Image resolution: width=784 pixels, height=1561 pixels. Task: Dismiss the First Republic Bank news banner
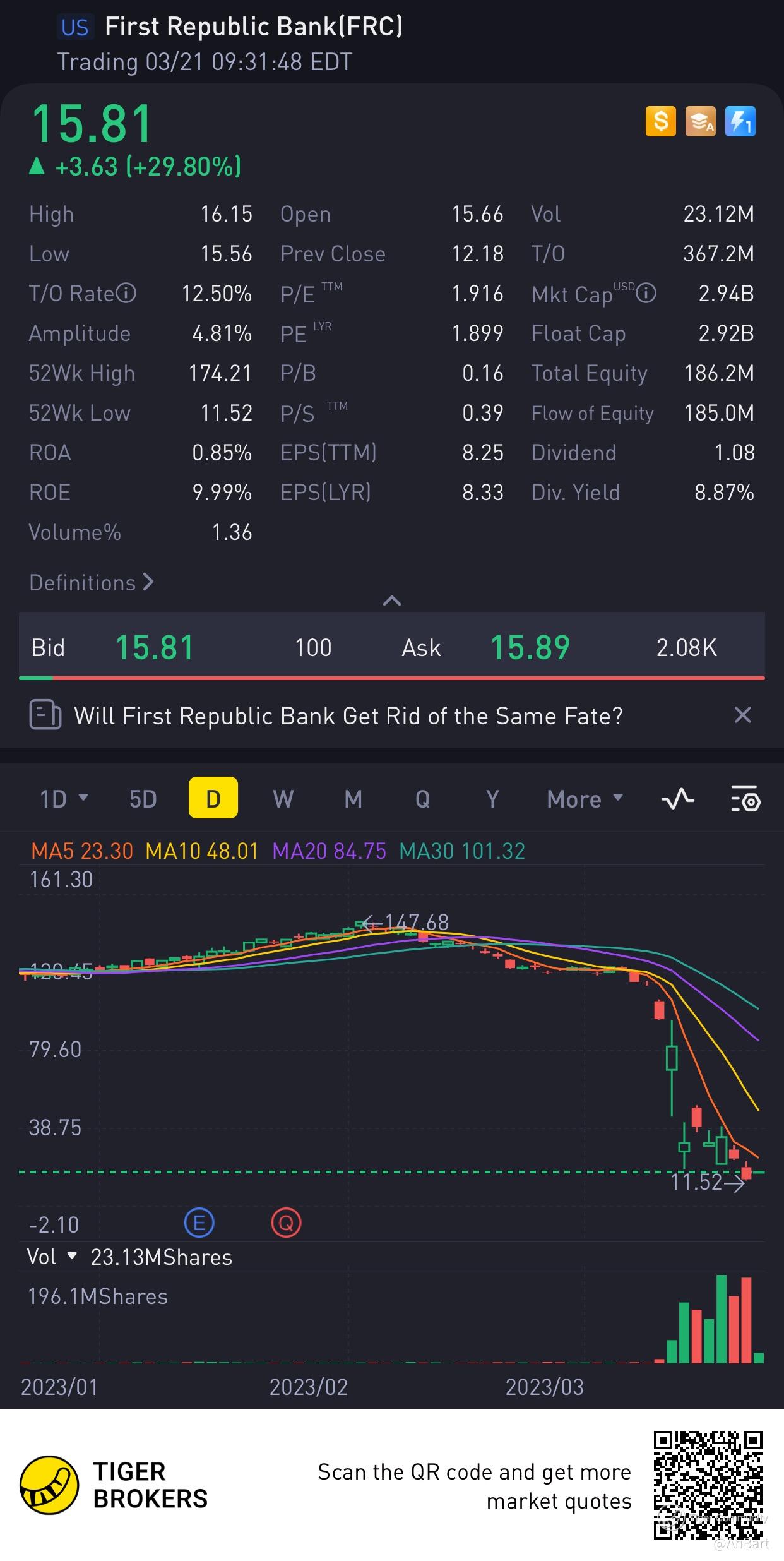(x=742, y=715)
